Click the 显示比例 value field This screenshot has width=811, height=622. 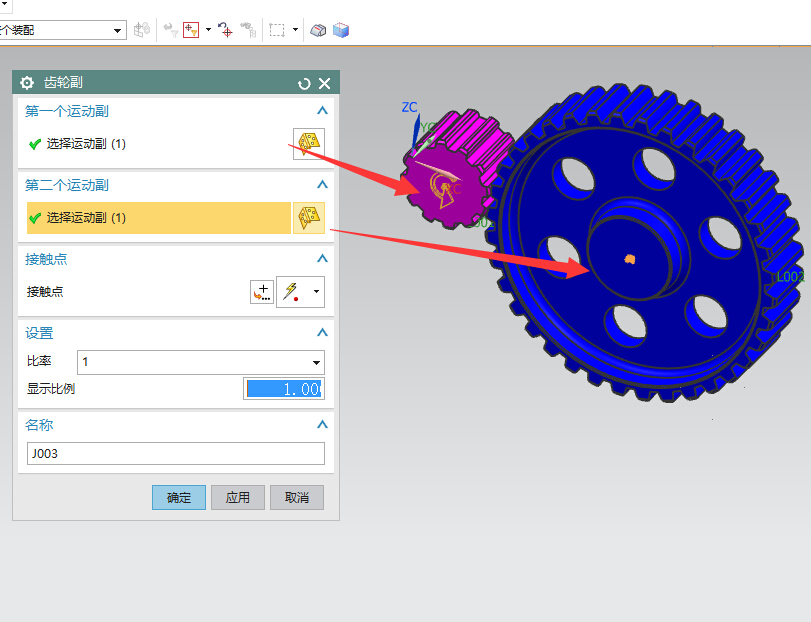click(284, 389)
